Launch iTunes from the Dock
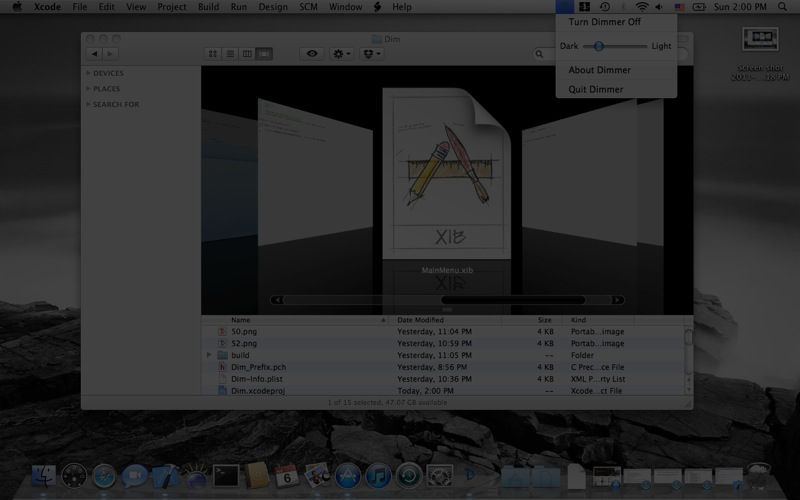This screenshot has height=500, width=800. (378, 476)
